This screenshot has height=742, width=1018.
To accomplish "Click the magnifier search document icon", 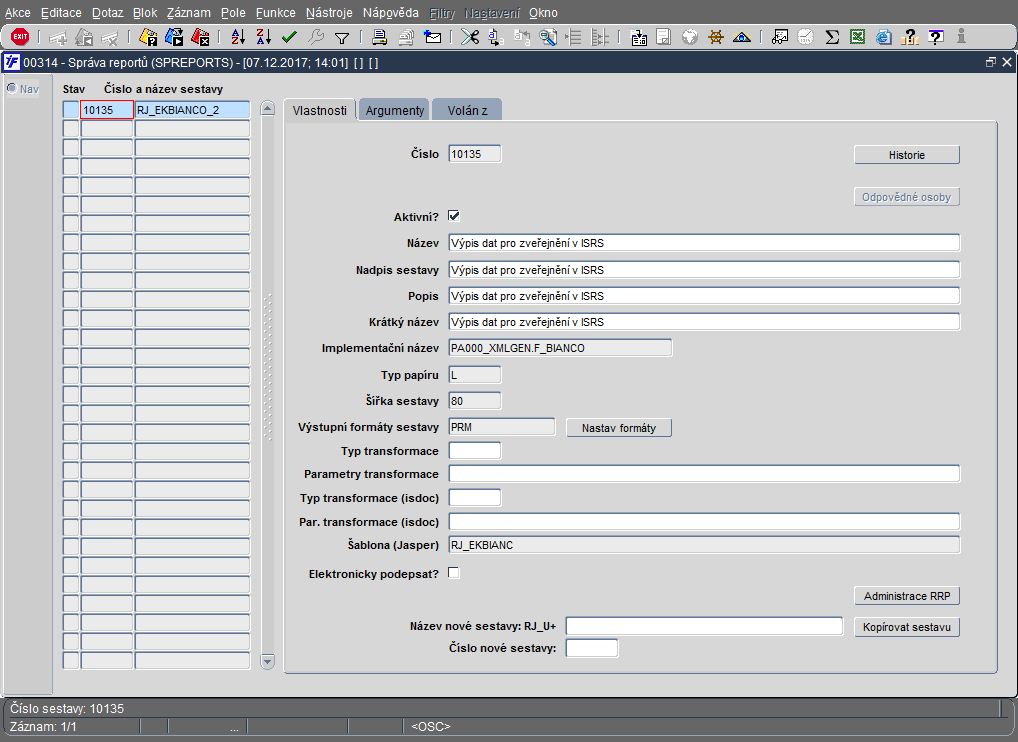I will pos(549,37).
